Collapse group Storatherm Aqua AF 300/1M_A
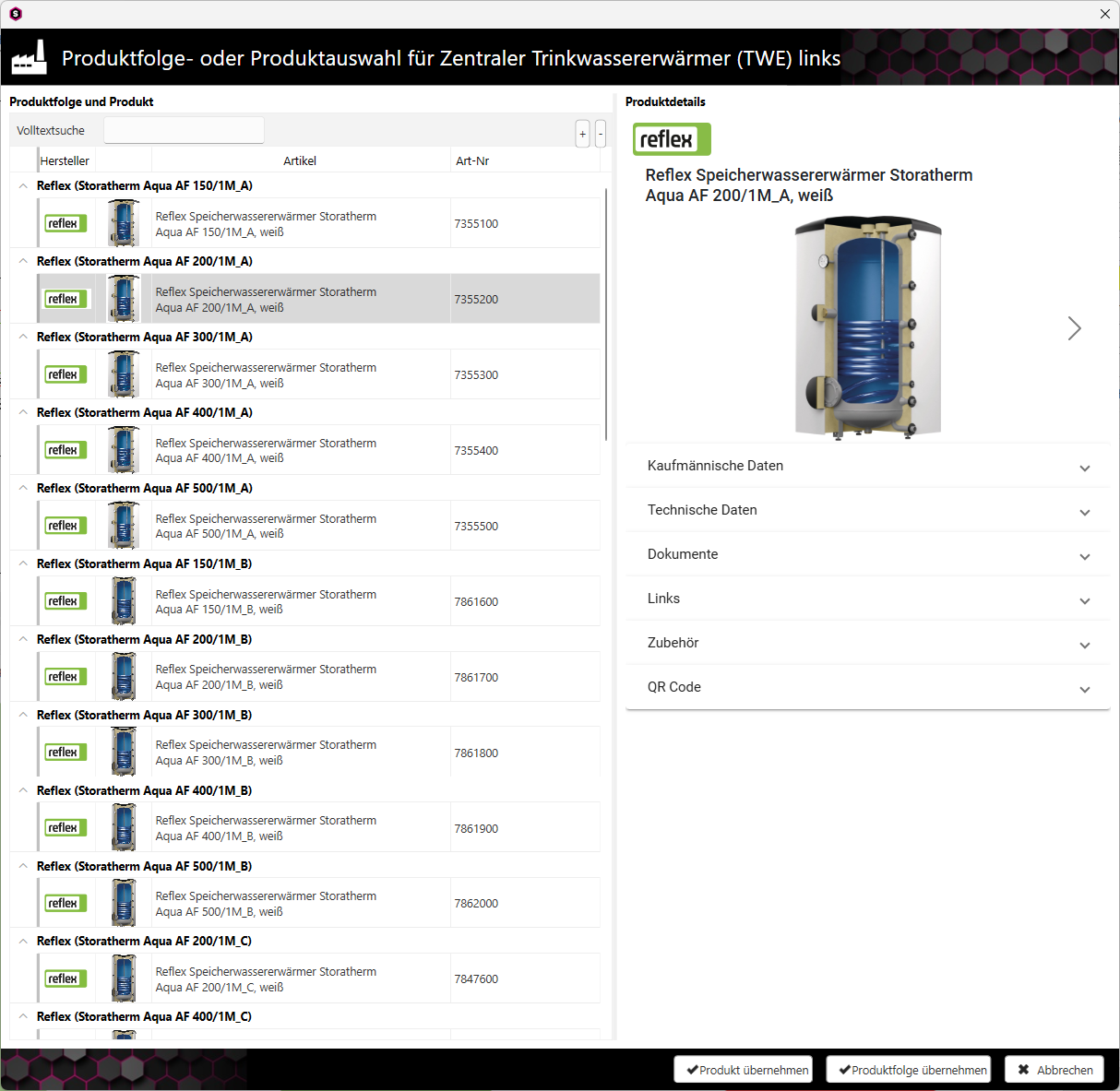The width and height of the screenshot is (1120, 1091). pos(23,337)
